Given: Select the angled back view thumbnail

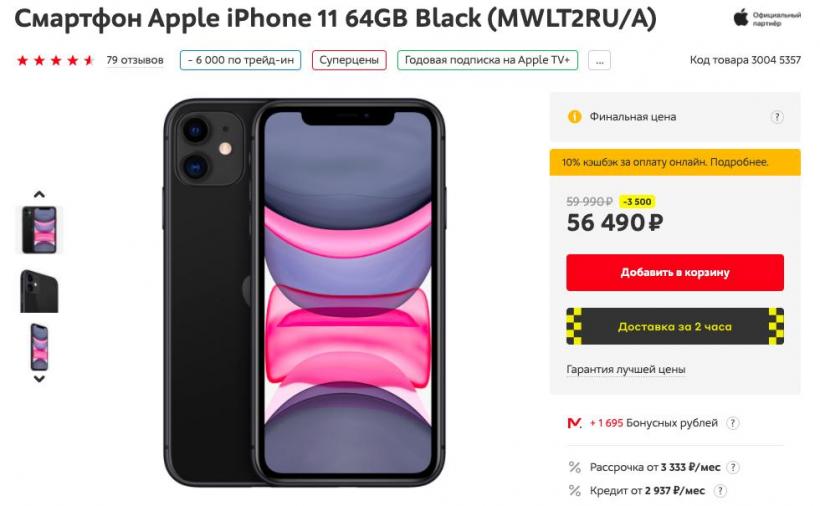Looking at the screenshot, I should [39, 291].
